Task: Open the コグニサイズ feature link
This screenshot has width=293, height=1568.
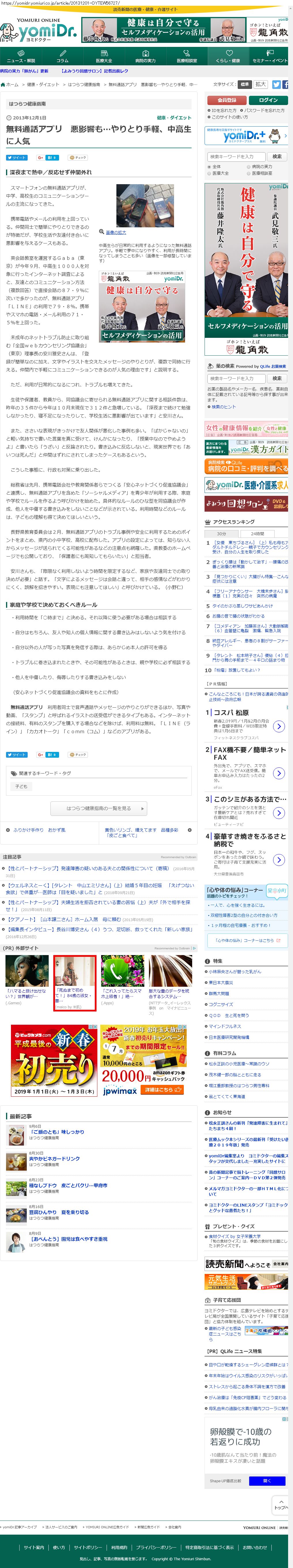Action: click(x=221, y=1004)
